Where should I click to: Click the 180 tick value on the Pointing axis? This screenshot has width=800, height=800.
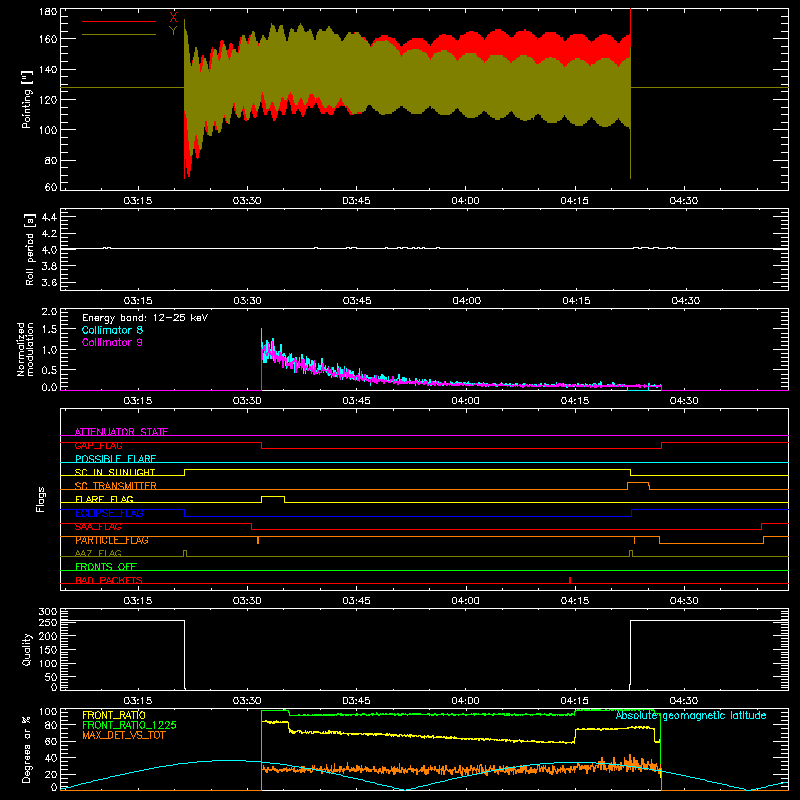pos(48,11)
